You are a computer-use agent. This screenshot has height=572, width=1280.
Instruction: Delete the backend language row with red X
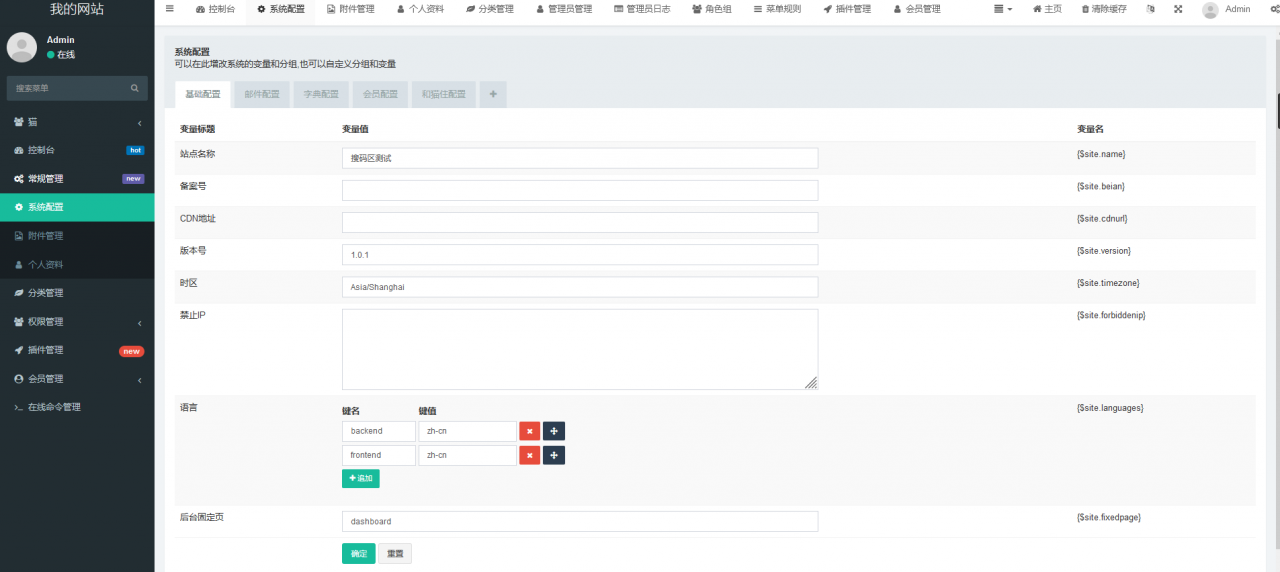pos(529,431)
